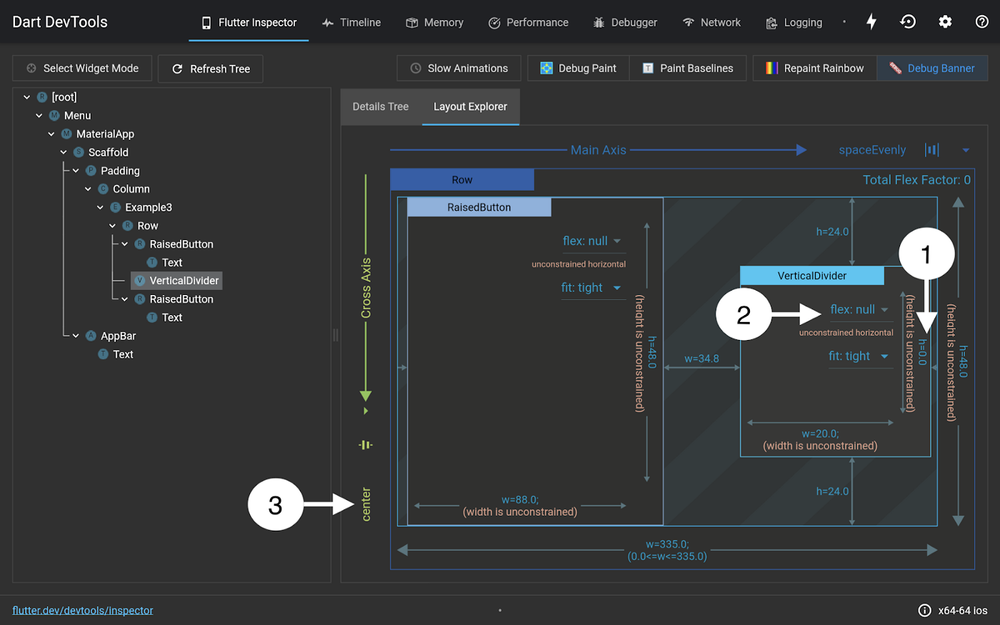This screenshot has height=625, width=1000.
Task: Toggle Debug Paint
Action: coord(579,68)
